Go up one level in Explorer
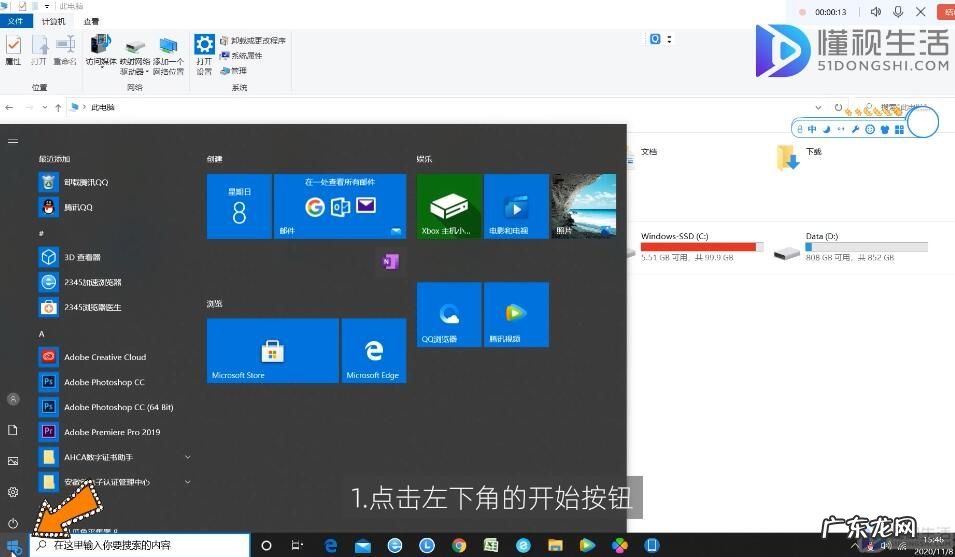Image resolution: width=955 pixels, height=557 pixels. 58,107
